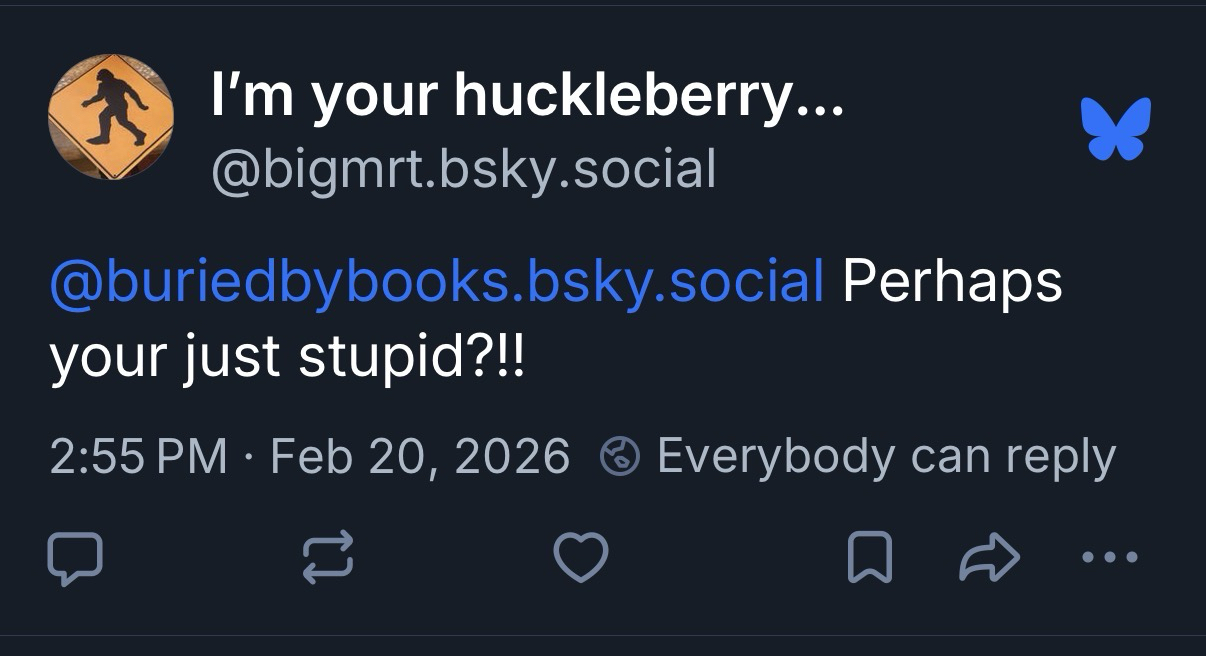Open the Bigfoot crossing sign profile avatar
1206x656 pixels.
[111, 117]
